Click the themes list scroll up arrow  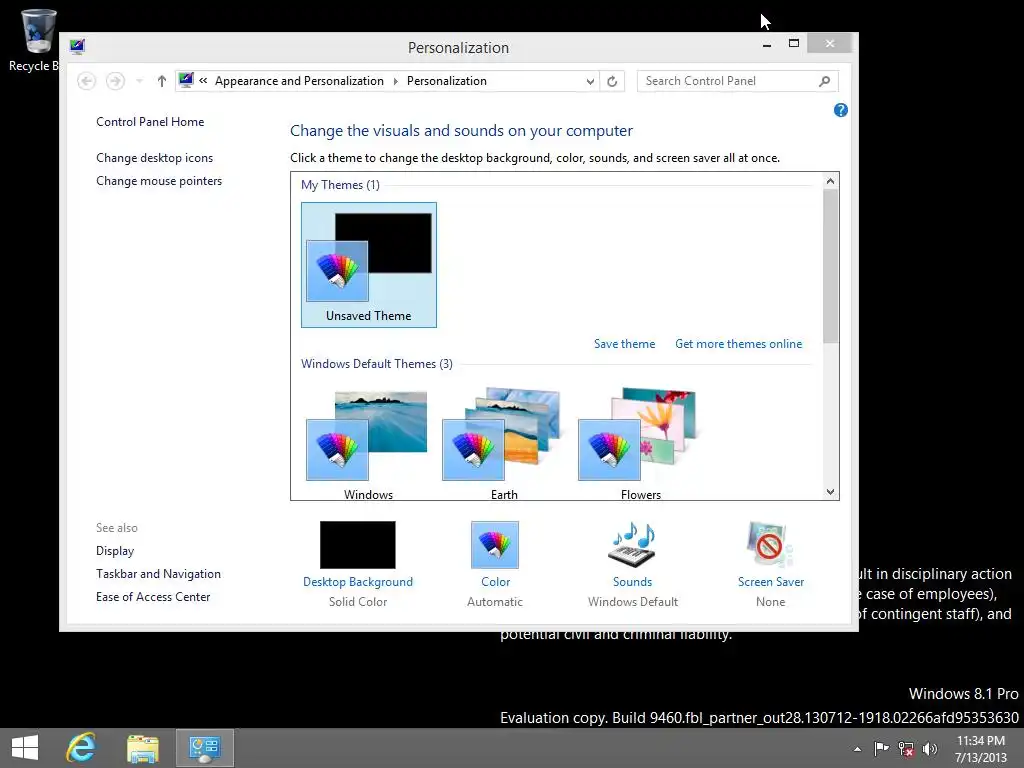pos(831,181)
